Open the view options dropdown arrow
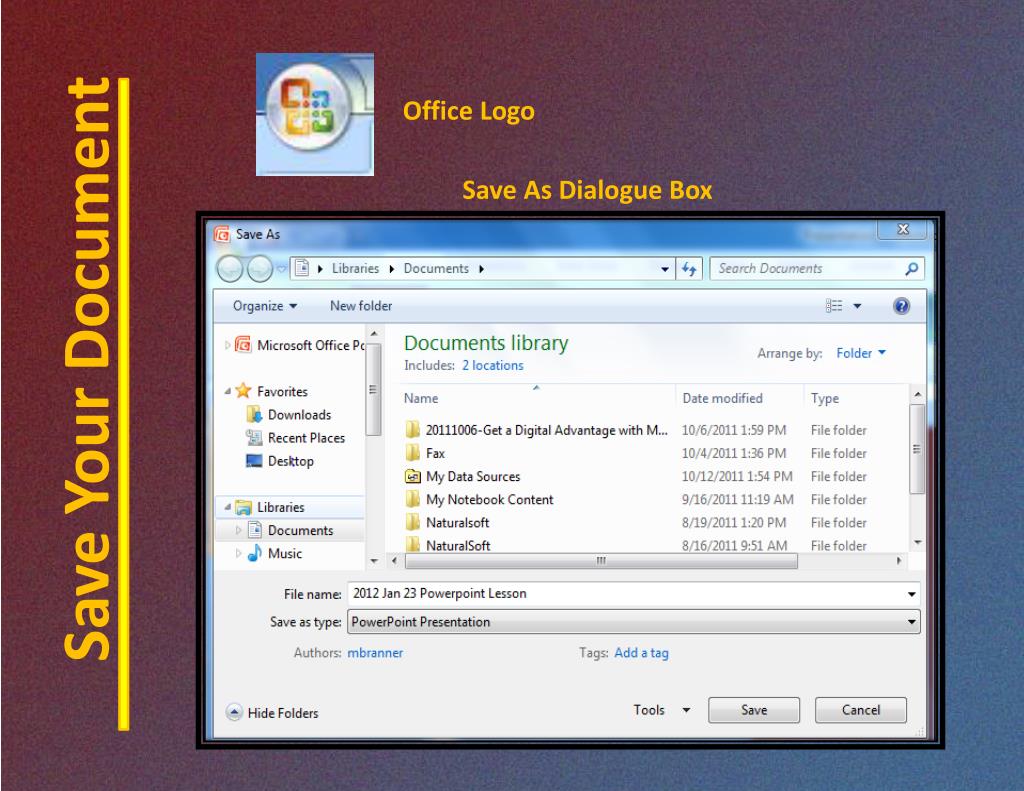 [x=857, y=306]
